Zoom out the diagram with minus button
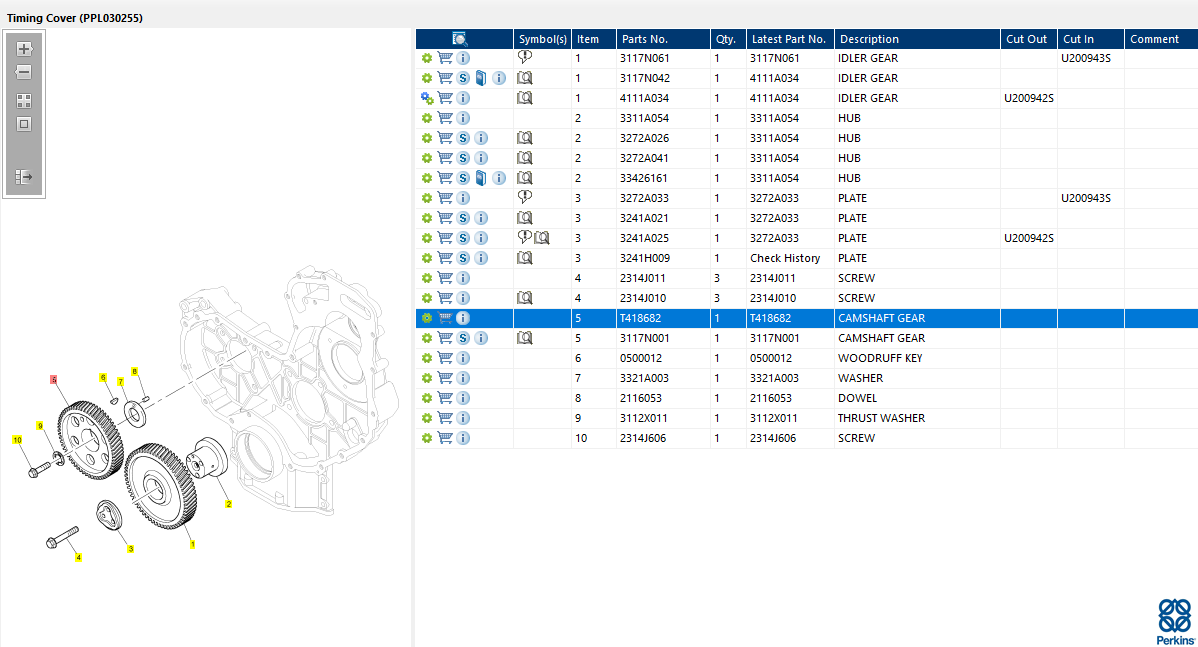This screenshot has height=647, width=1198. coord(24,73)
